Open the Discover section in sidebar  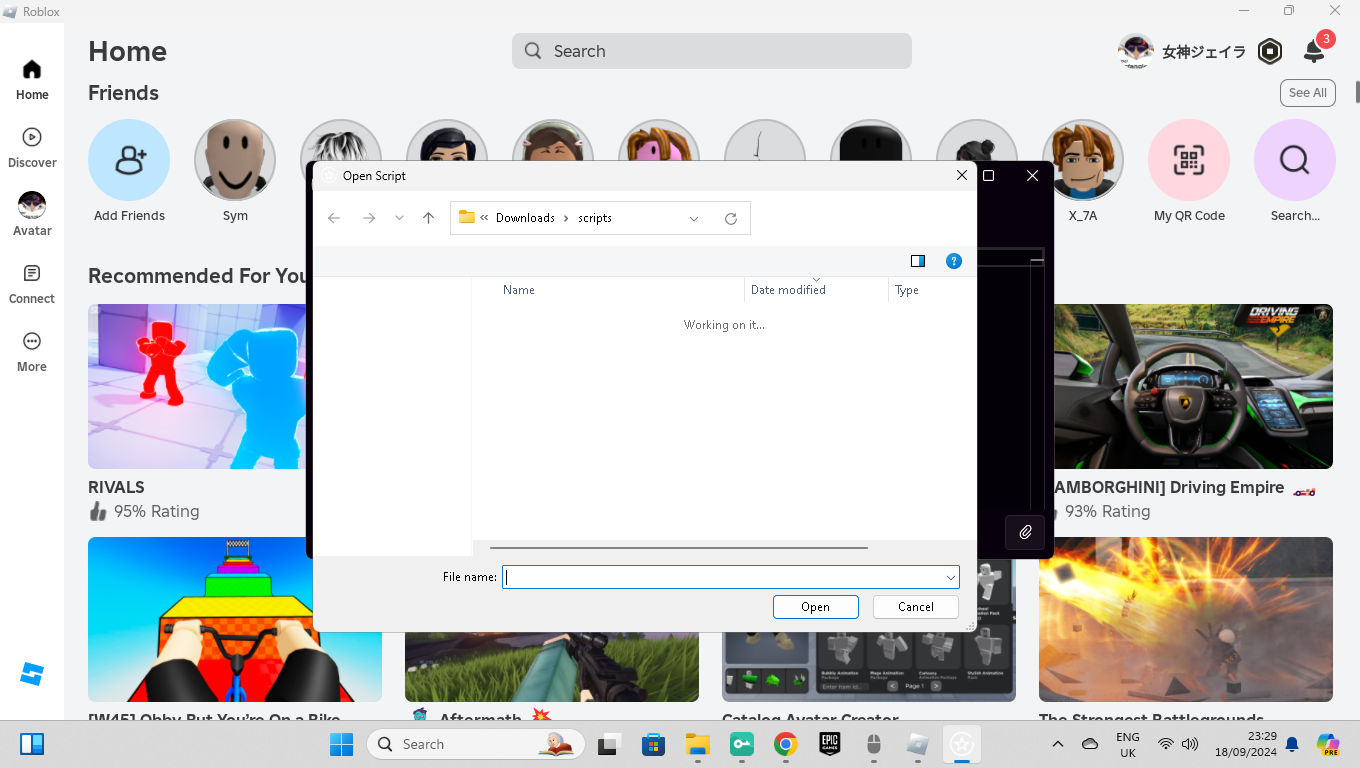32,148
